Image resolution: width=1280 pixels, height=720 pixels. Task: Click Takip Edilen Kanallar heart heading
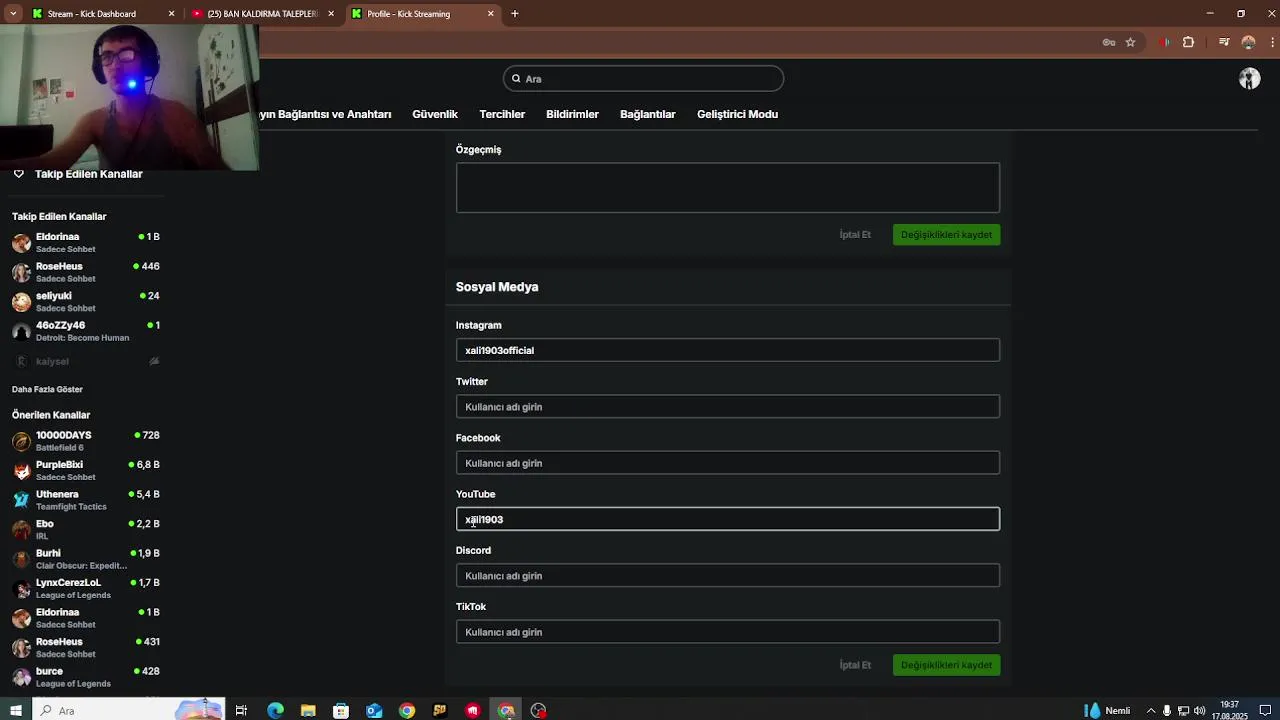click(x=78, y=174)
